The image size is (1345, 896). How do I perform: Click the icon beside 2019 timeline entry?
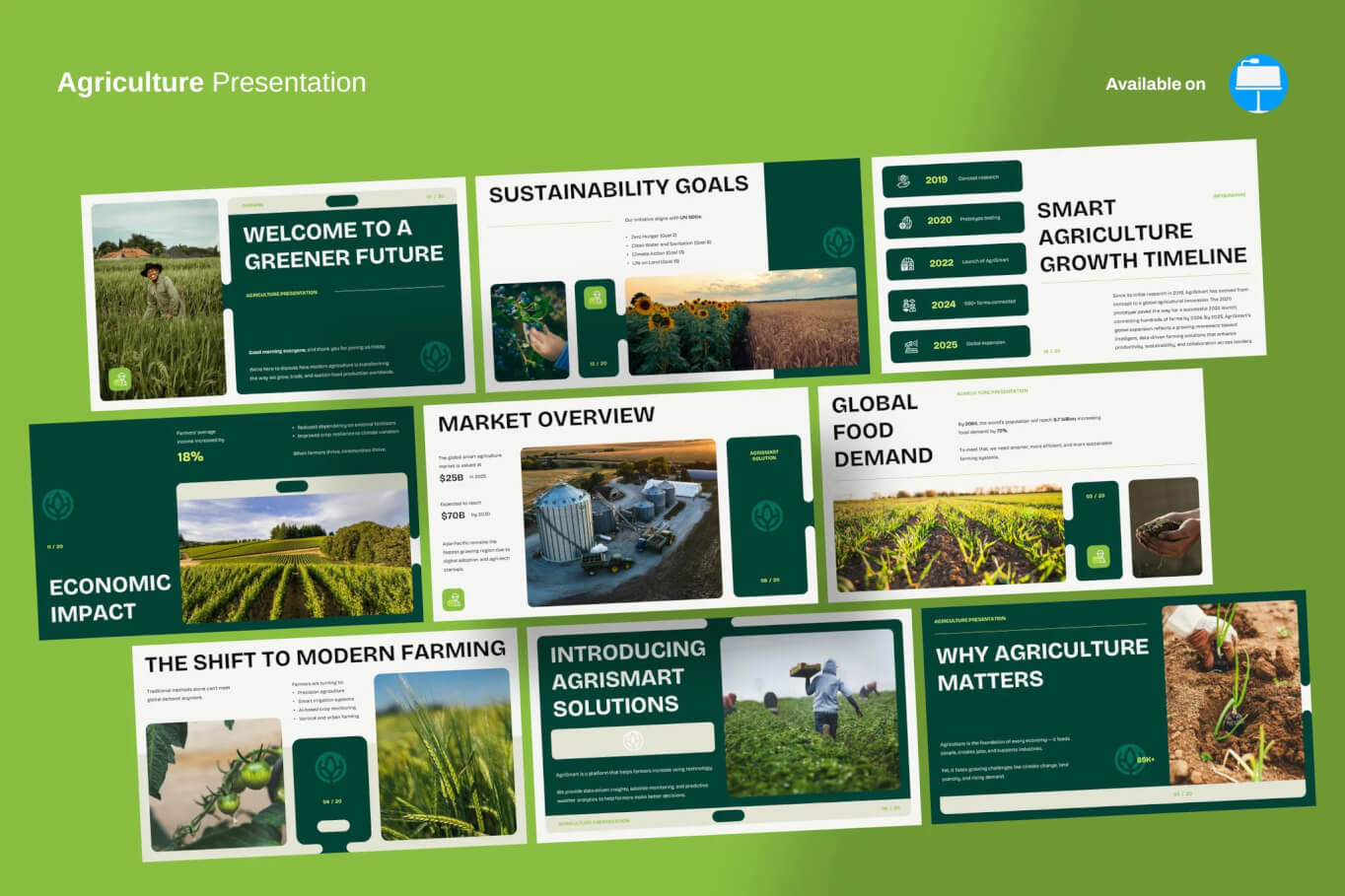[903, 180]
